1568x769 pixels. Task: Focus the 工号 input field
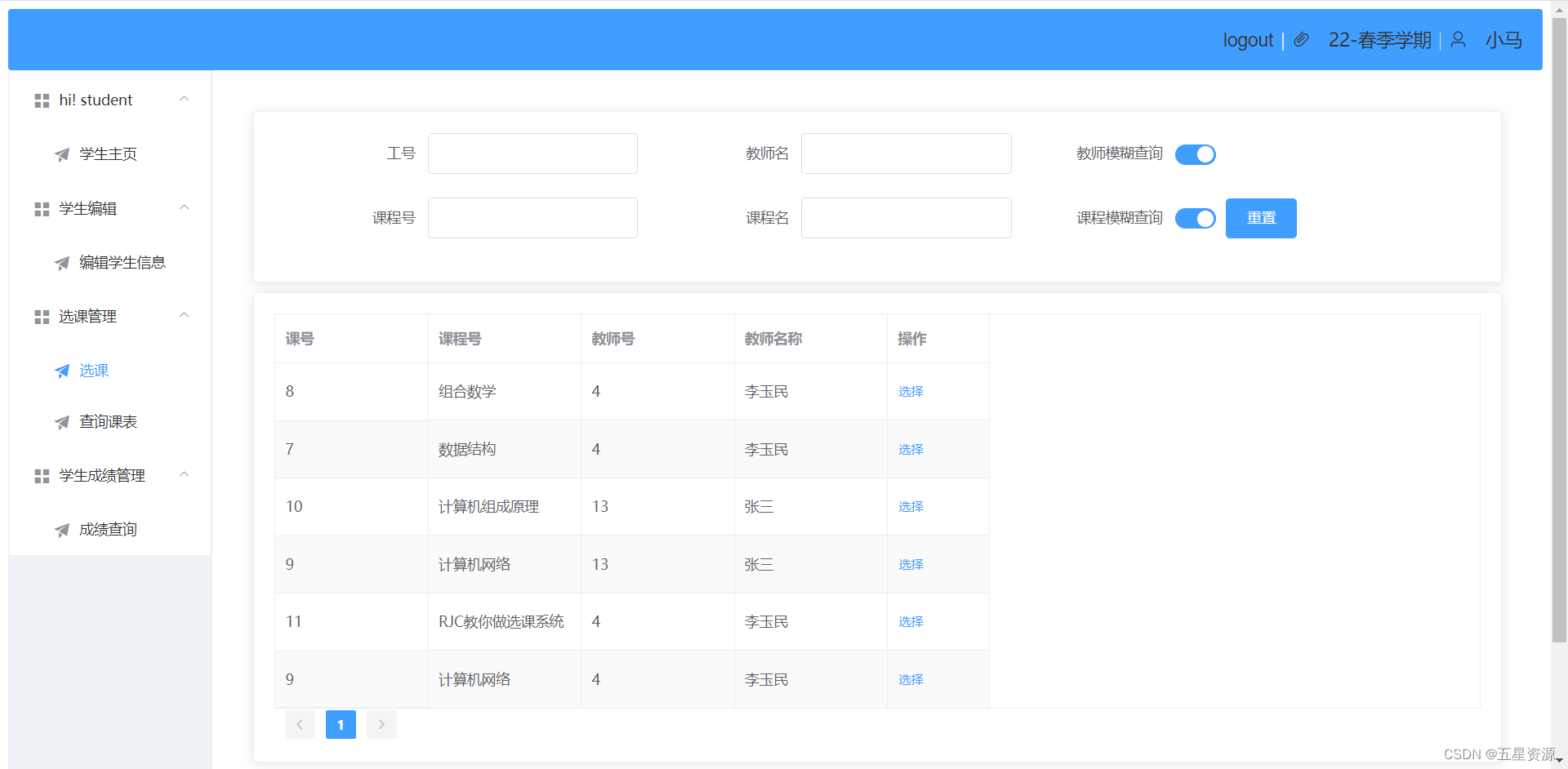click(532, 153)
